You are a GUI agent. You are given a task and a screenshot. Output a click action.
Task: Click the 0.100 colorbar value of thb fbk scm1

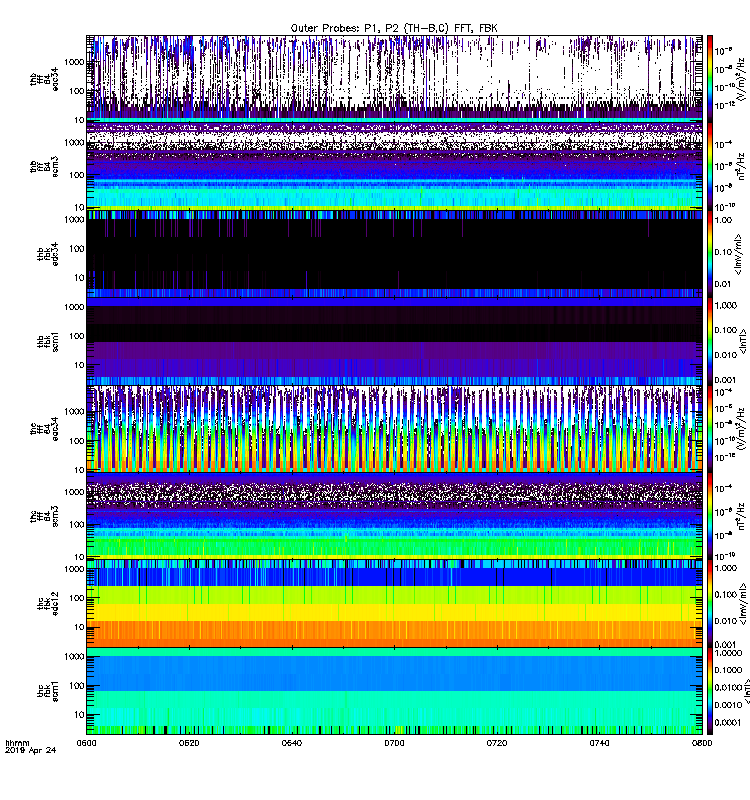tap(726, 330)
